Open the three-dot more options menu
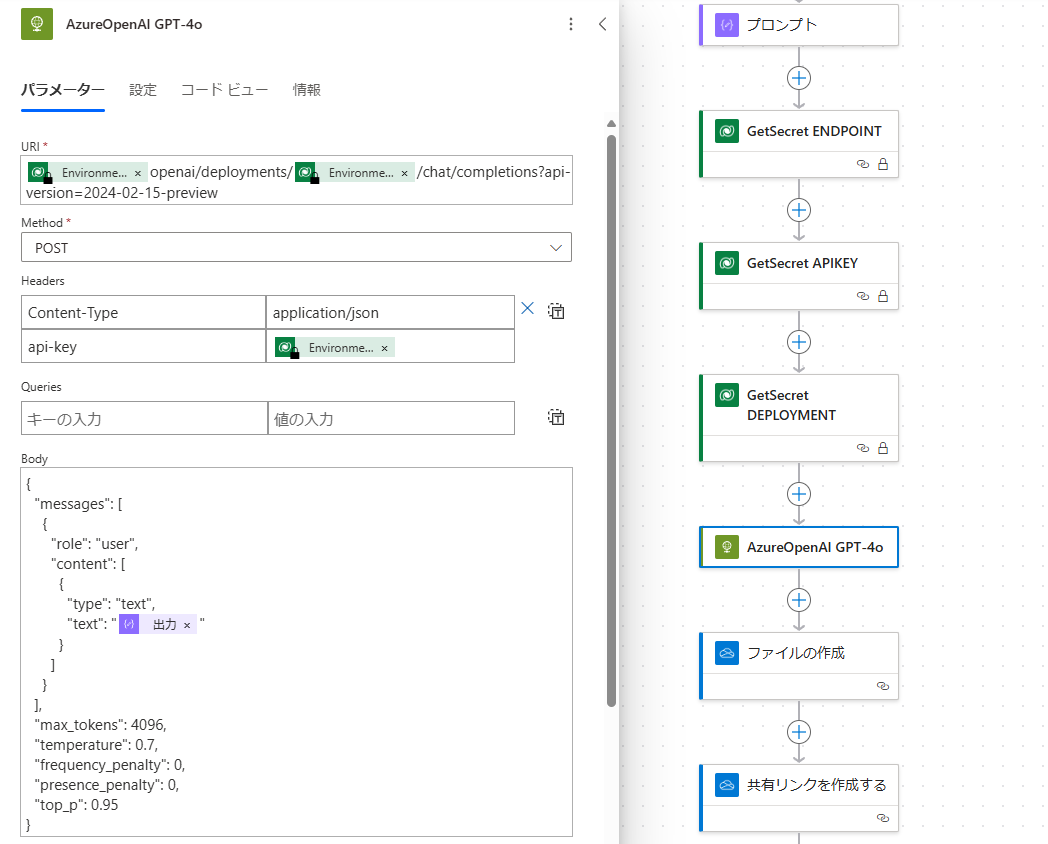 [570, 24]
